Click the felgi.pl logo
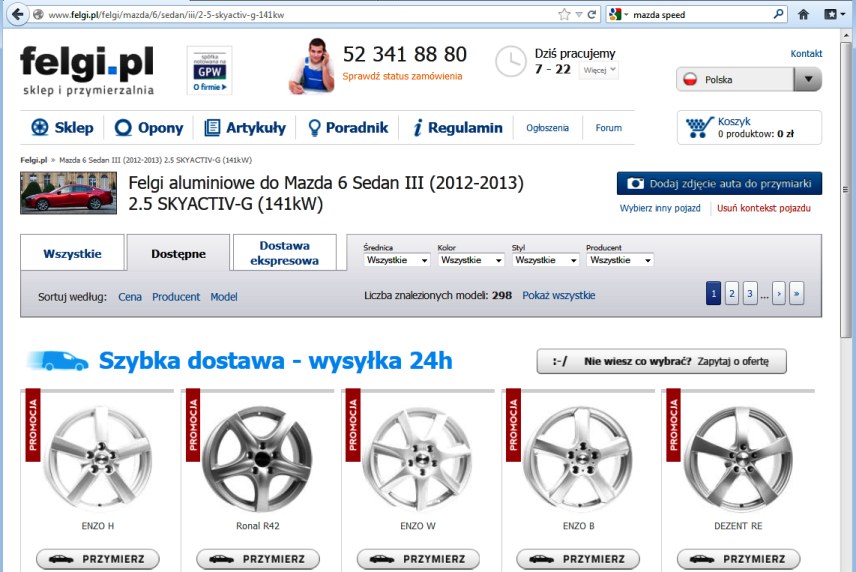This screenshot has height=572, width=856. tap(87, 71)
